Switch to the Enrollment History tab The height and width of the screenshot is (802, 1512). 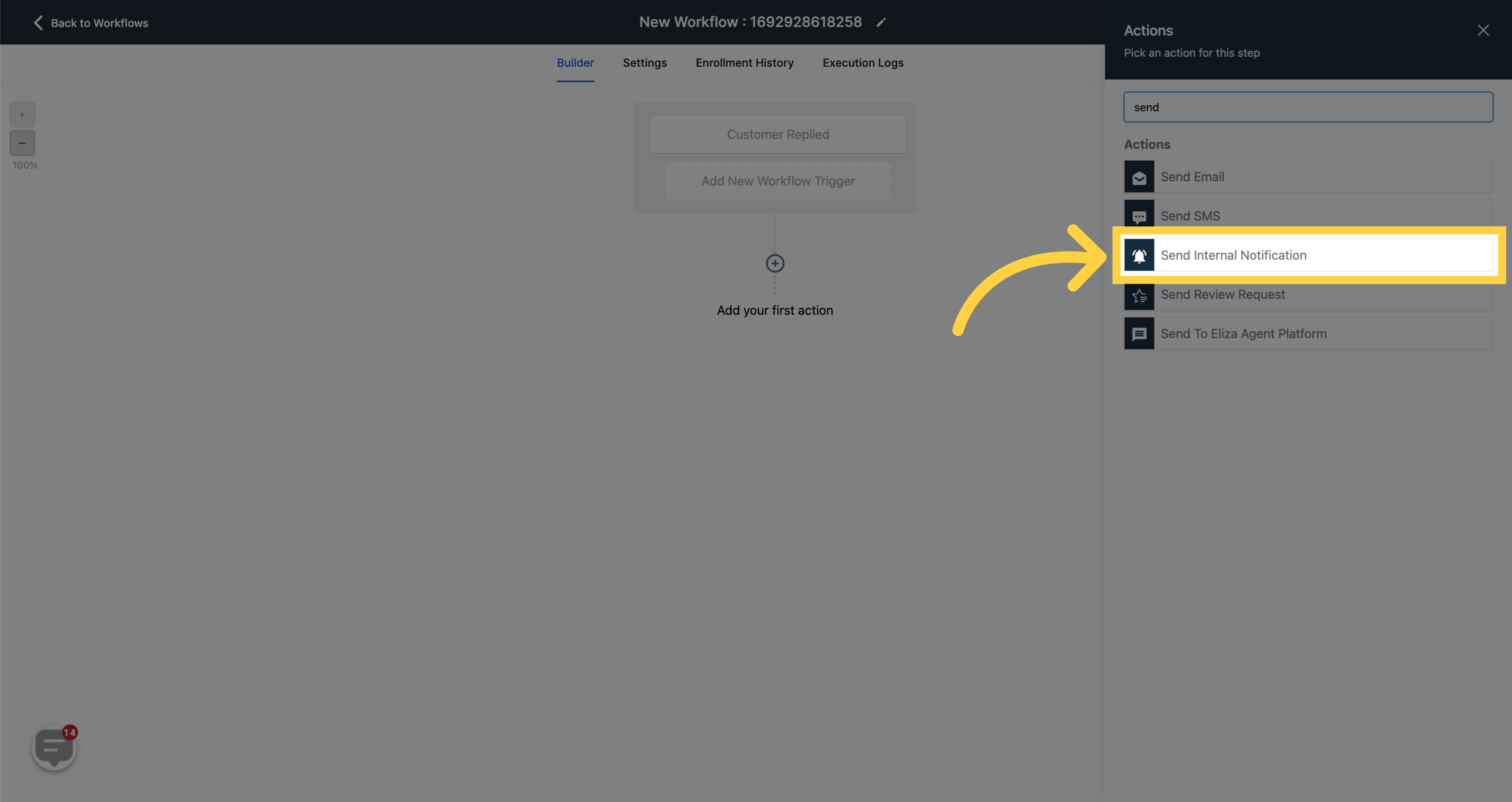745,63
